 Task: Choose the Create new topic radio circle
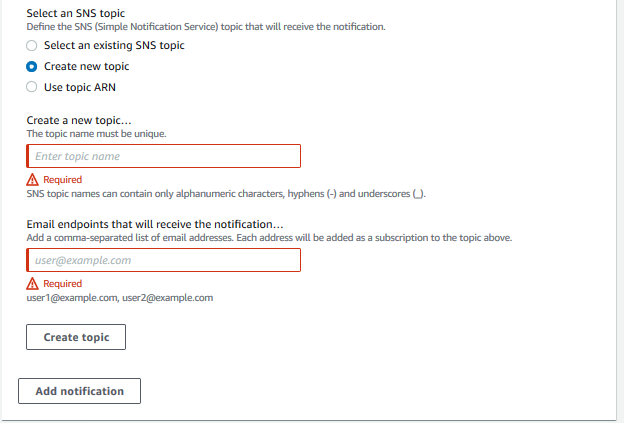pos(32,66)
